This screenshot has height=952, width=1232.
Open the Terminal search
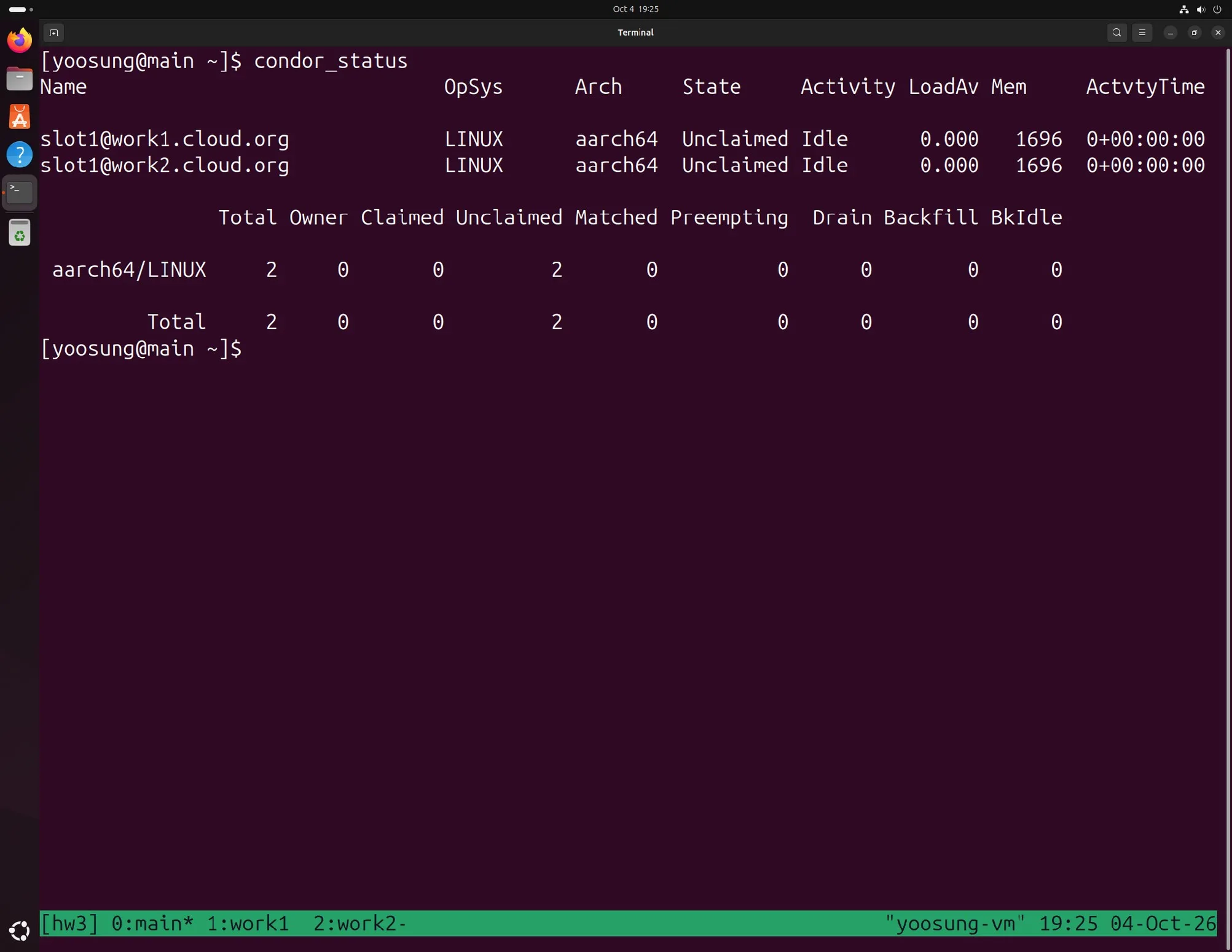pyautogui.click(x=1117, y=33)
